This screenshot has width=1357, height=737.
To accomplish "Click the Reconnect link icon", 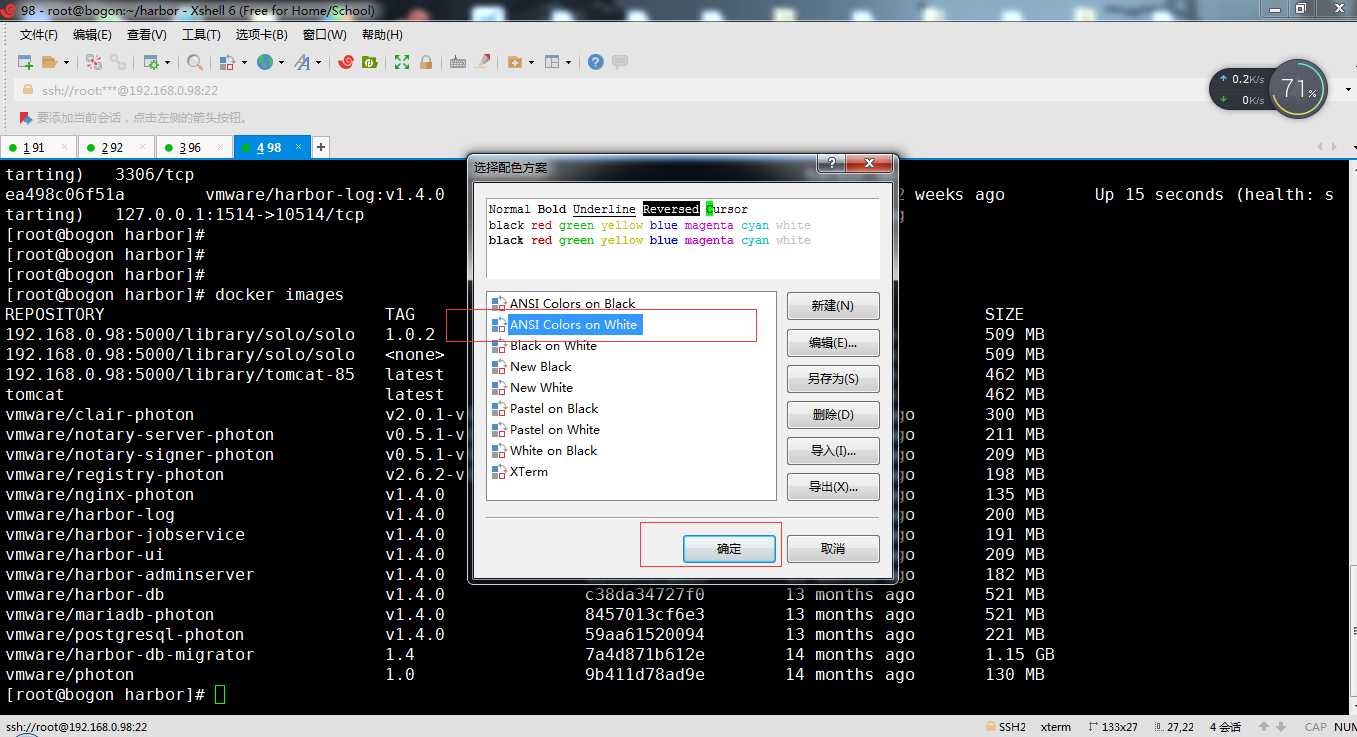I will click(118, 62).
